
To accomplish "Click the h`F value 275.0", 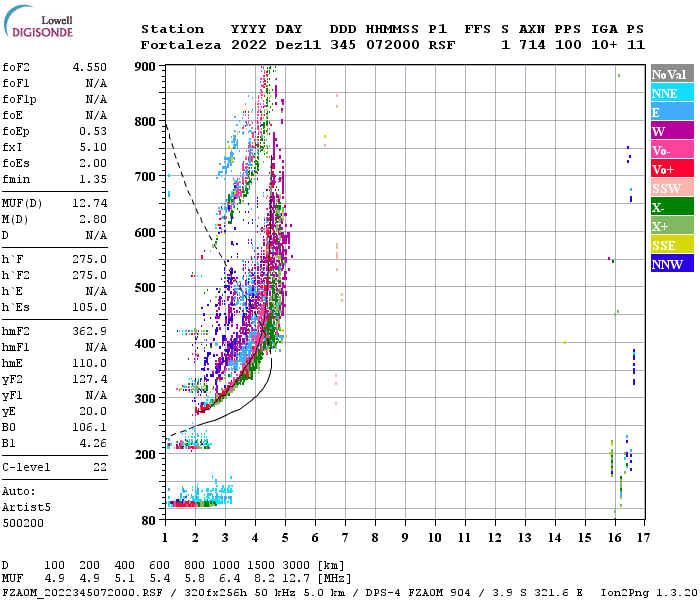I will click(x=90, y=259).
